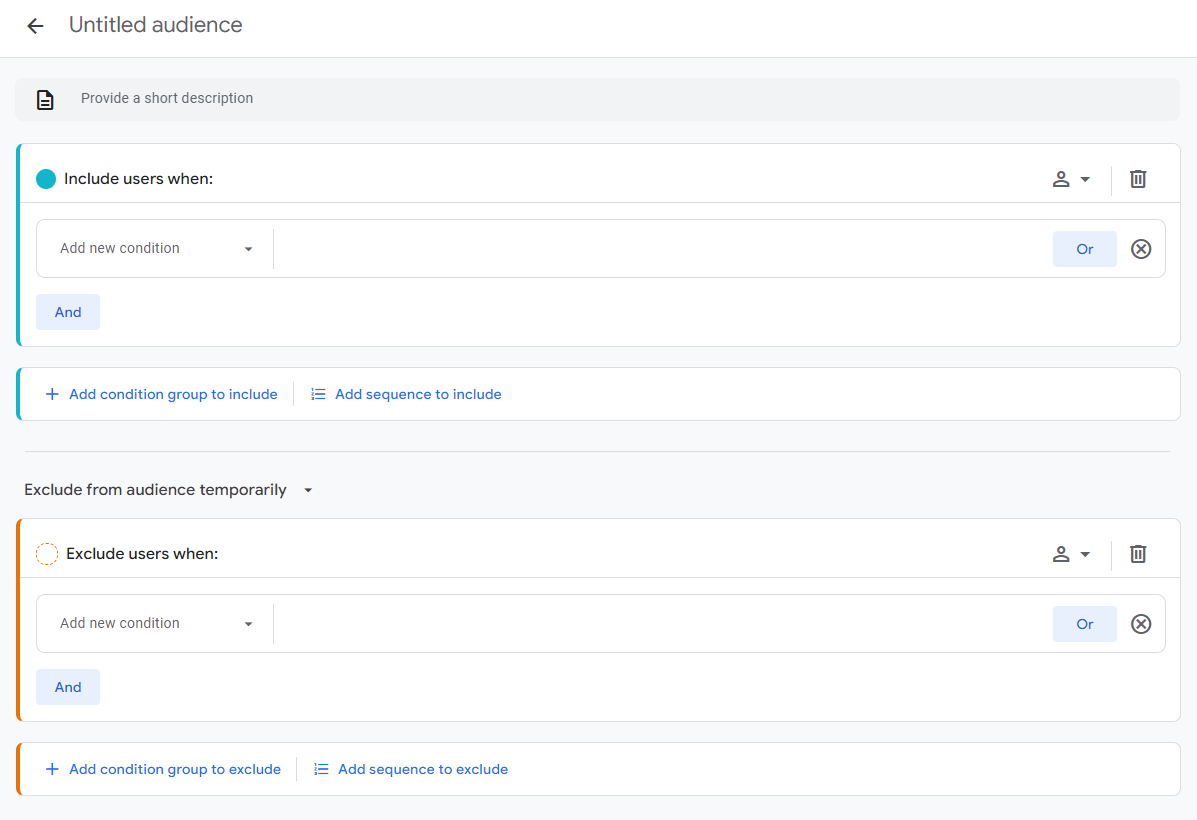Click the dashed orange Exclude users circle
Image resolution: width=1197 pixels, height=820 pixels.
(x=47, y=554)
